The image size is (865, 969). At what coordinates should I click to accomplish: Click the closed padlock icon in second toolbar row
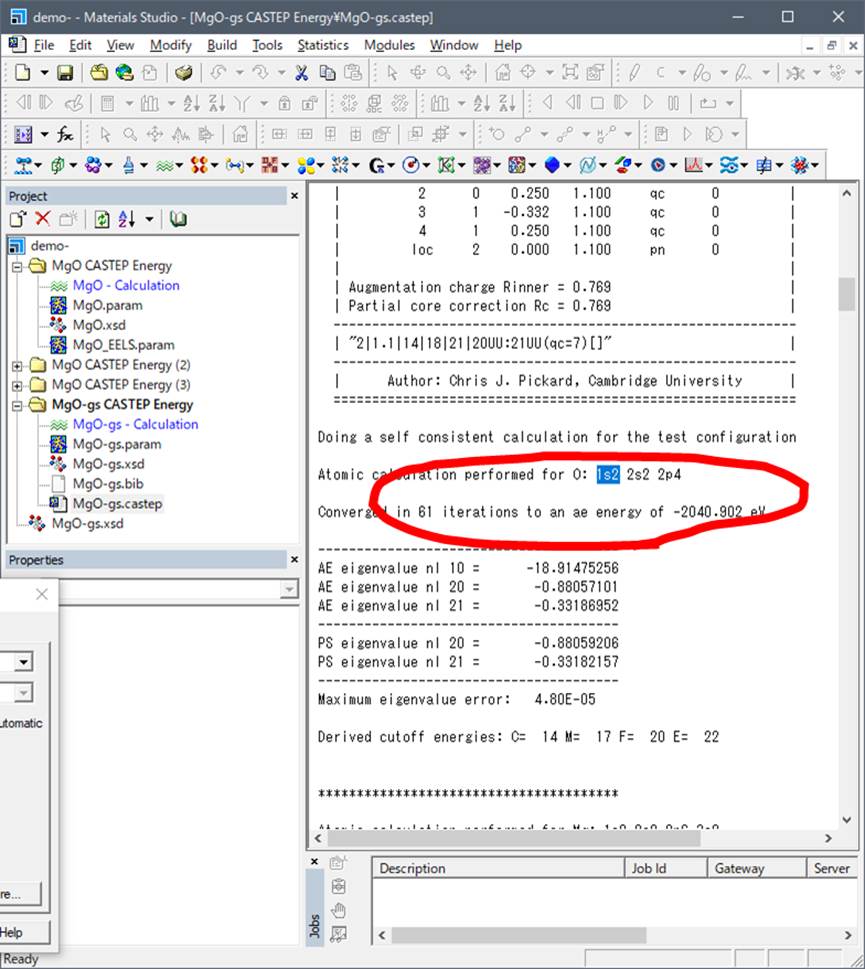[x=284, y=103]
